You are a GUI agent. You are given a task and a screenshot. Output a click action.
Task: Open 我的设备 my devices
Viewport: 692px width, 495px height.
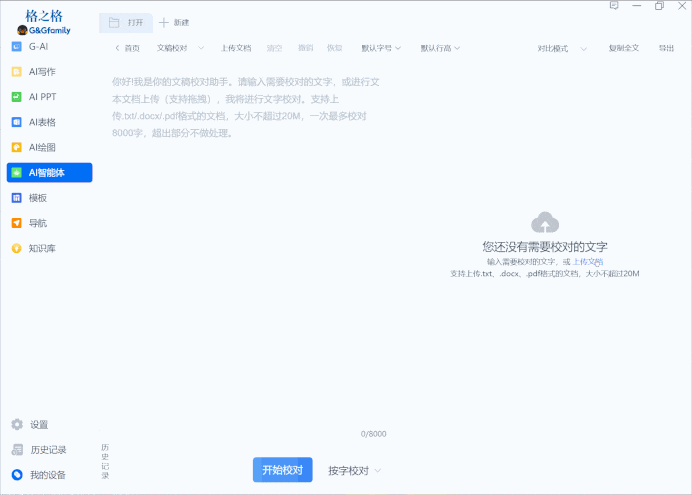45,475
